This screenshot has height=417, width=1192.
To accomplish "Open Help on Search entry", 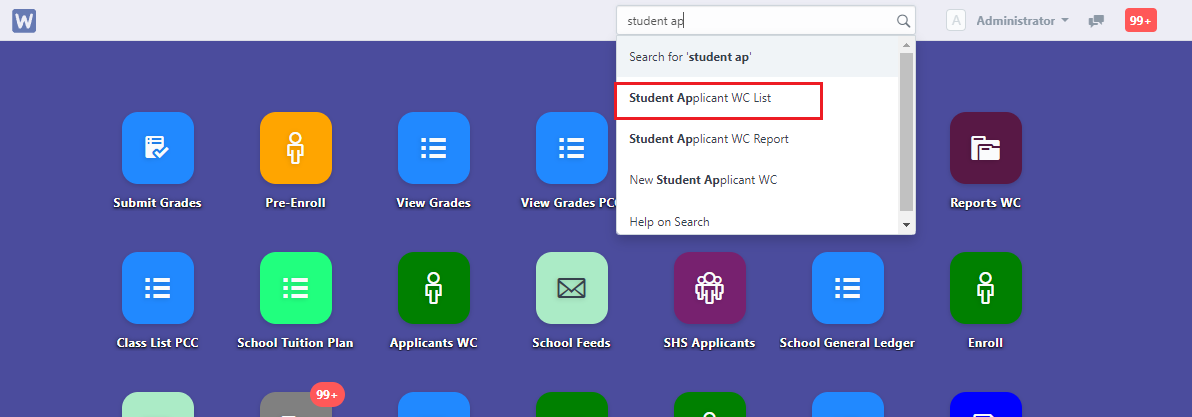I will pos(758,222).
